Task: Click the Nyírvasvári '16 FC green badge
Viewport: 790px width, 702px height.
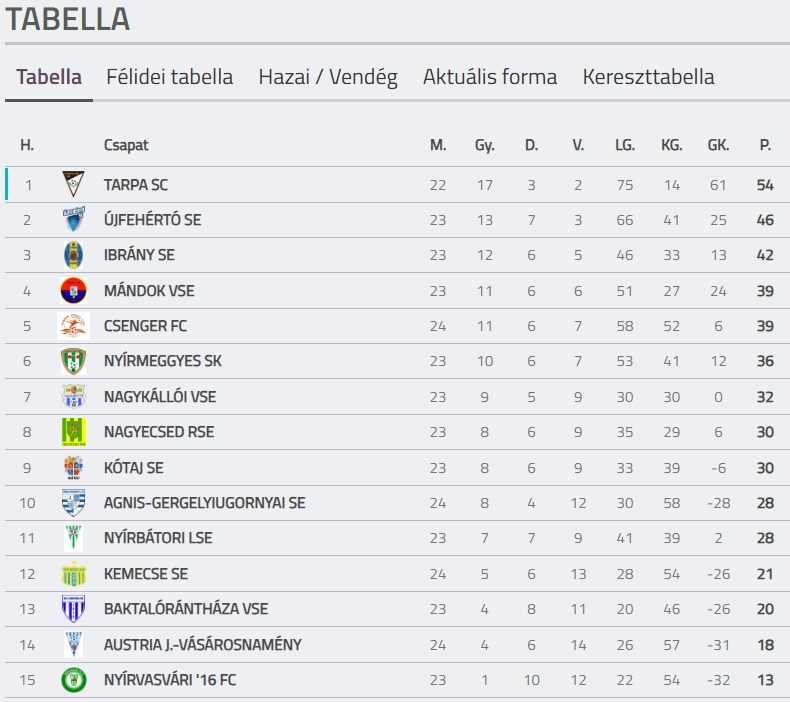Action: [x=74, y=680]
